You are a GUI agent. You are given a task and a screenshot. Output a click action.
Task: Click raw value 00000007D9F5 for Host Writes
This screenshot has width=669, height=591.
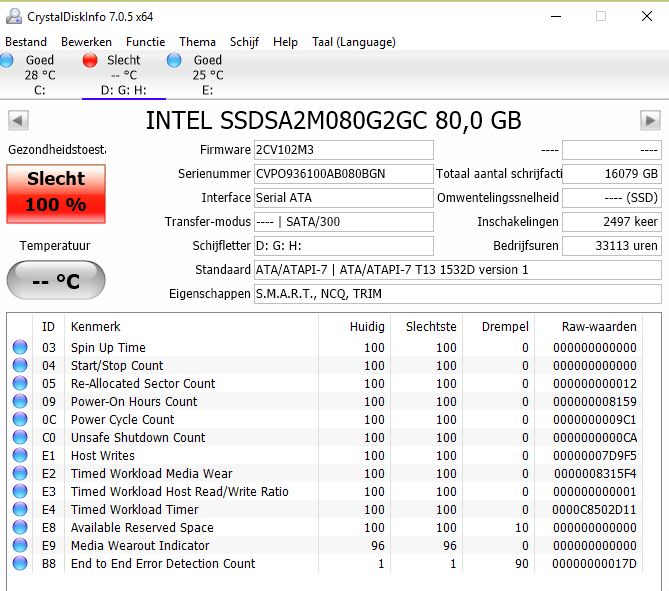point(595,456)
